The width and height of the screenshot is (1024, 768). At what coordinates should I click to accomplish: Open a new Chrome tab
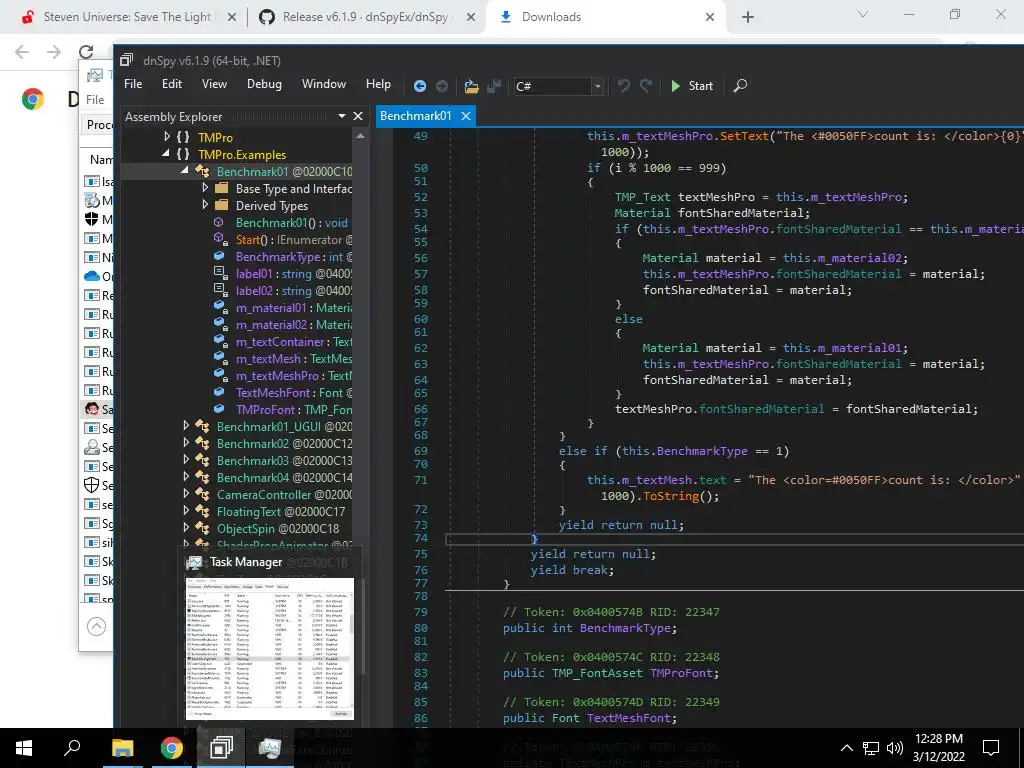748,17
